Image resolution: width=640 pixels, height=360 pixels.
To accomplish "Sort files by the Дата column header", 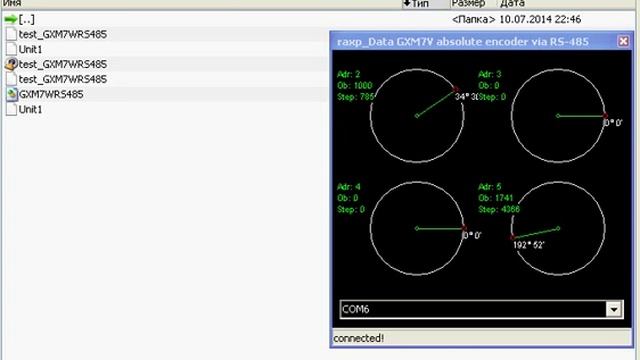I will 512,3.
